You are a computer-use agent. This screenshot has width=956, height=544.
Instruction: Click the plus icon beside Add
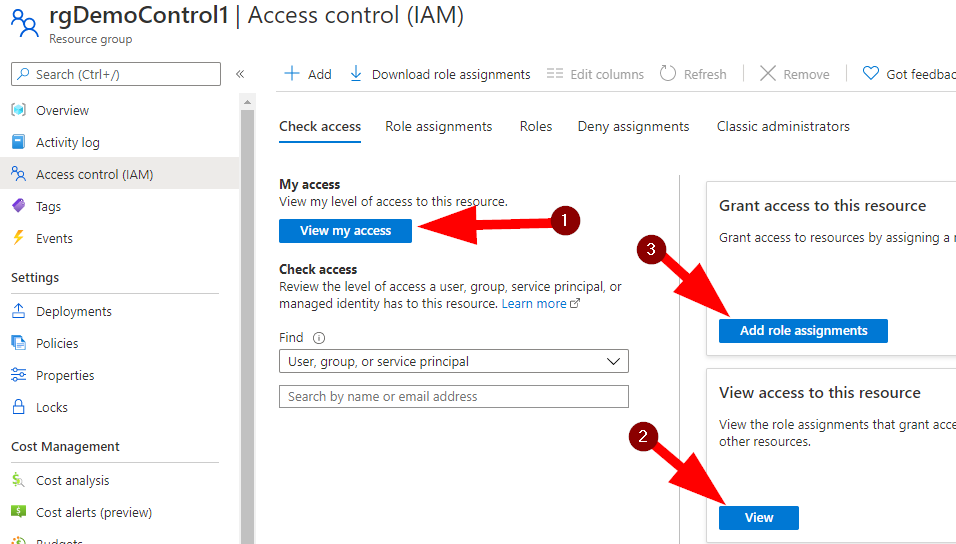tap(292, 74)
